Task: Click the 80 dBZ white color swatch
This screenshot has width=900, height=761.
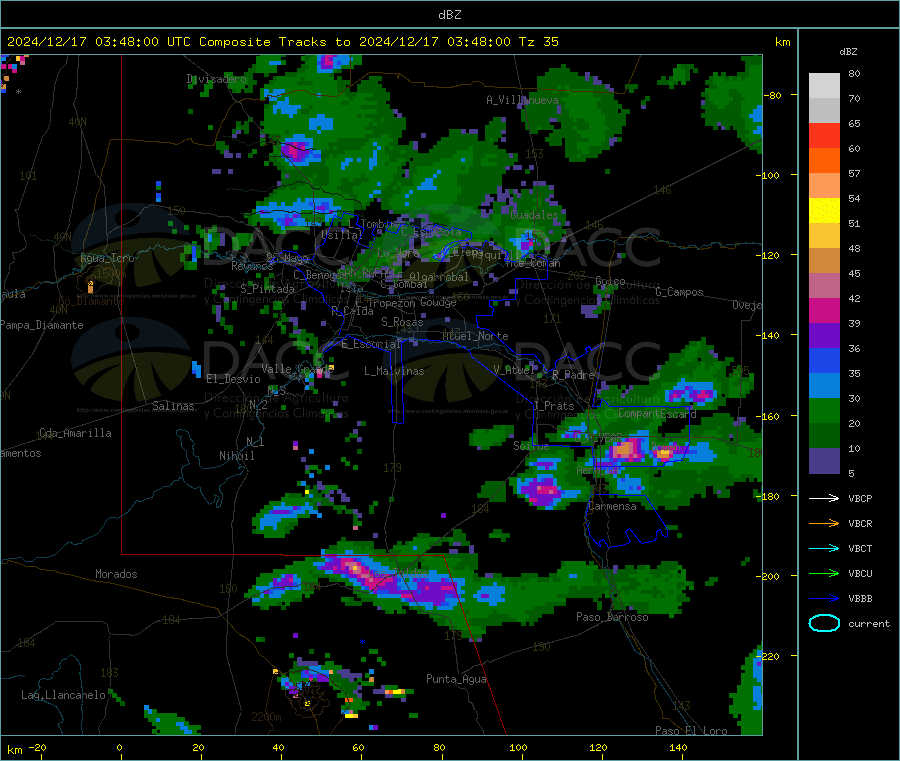Action: (x=824, y=86)
